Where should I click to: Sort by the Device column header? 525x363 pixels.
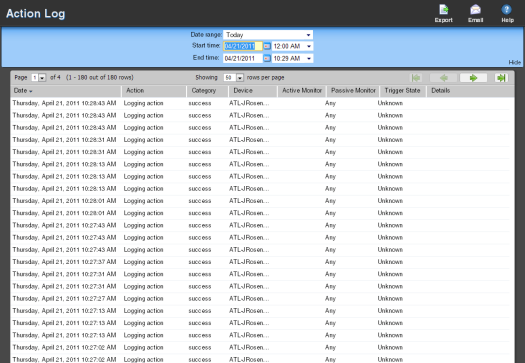(x=253, y=91)
